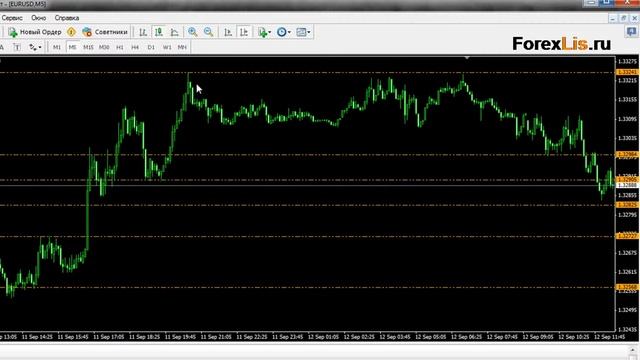This screenshot has width=640, height=360.
Task: Click the 12 Sep 05:05 time label
Action: (x=431, y=337)
